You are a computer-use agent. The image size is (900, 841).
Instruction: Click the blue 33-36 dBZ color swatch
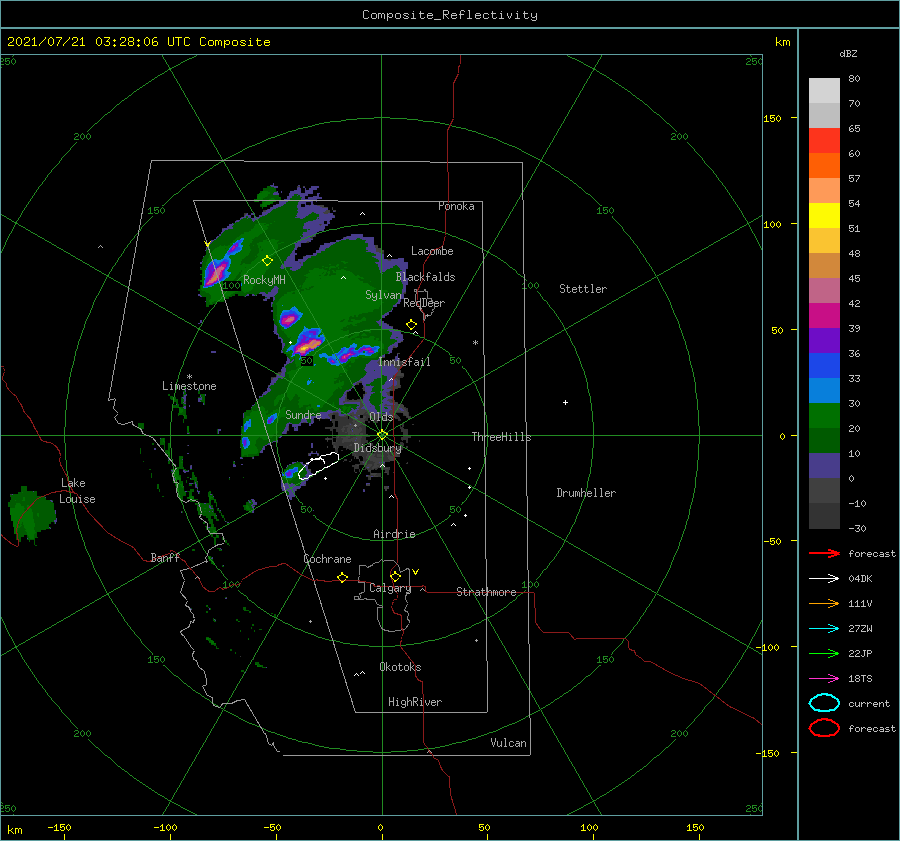[x=824, y=366]
